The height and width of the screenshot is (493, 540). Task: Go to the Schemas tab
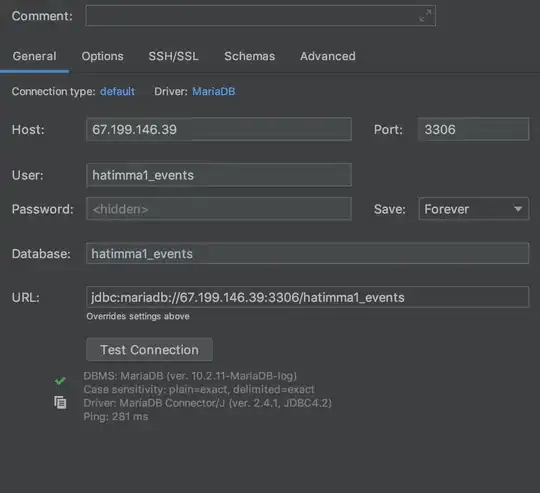pos(249,56)
